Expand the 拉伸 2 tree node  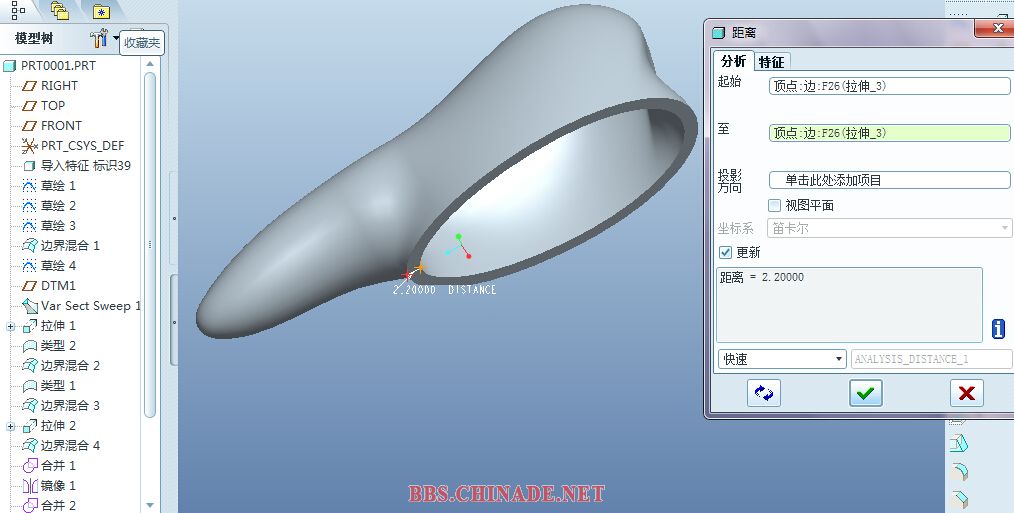click(10, 426)
